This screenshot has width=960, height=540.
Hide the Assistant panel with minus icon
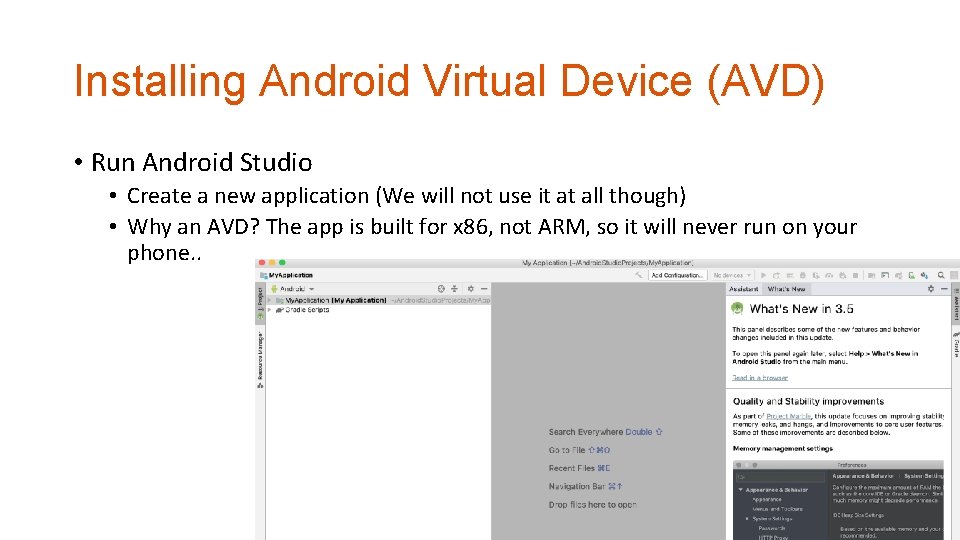[x=944, y=288]
